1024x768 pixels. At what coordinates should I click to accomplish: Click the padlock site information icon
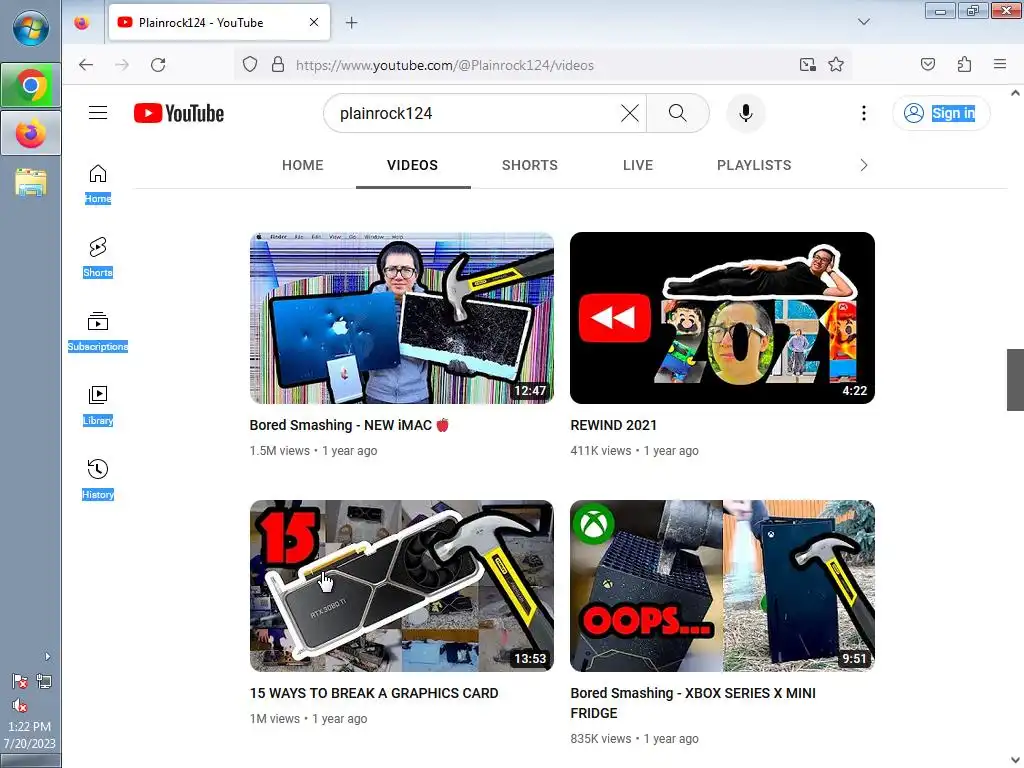pyautogui.click(x=278, y=65)
